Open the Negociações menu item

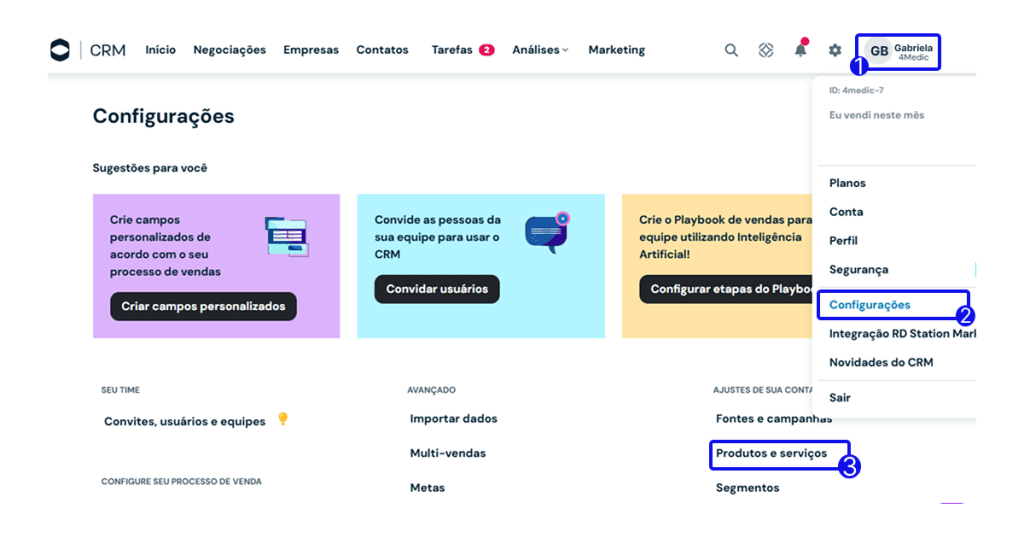click(x=229, y=50)
